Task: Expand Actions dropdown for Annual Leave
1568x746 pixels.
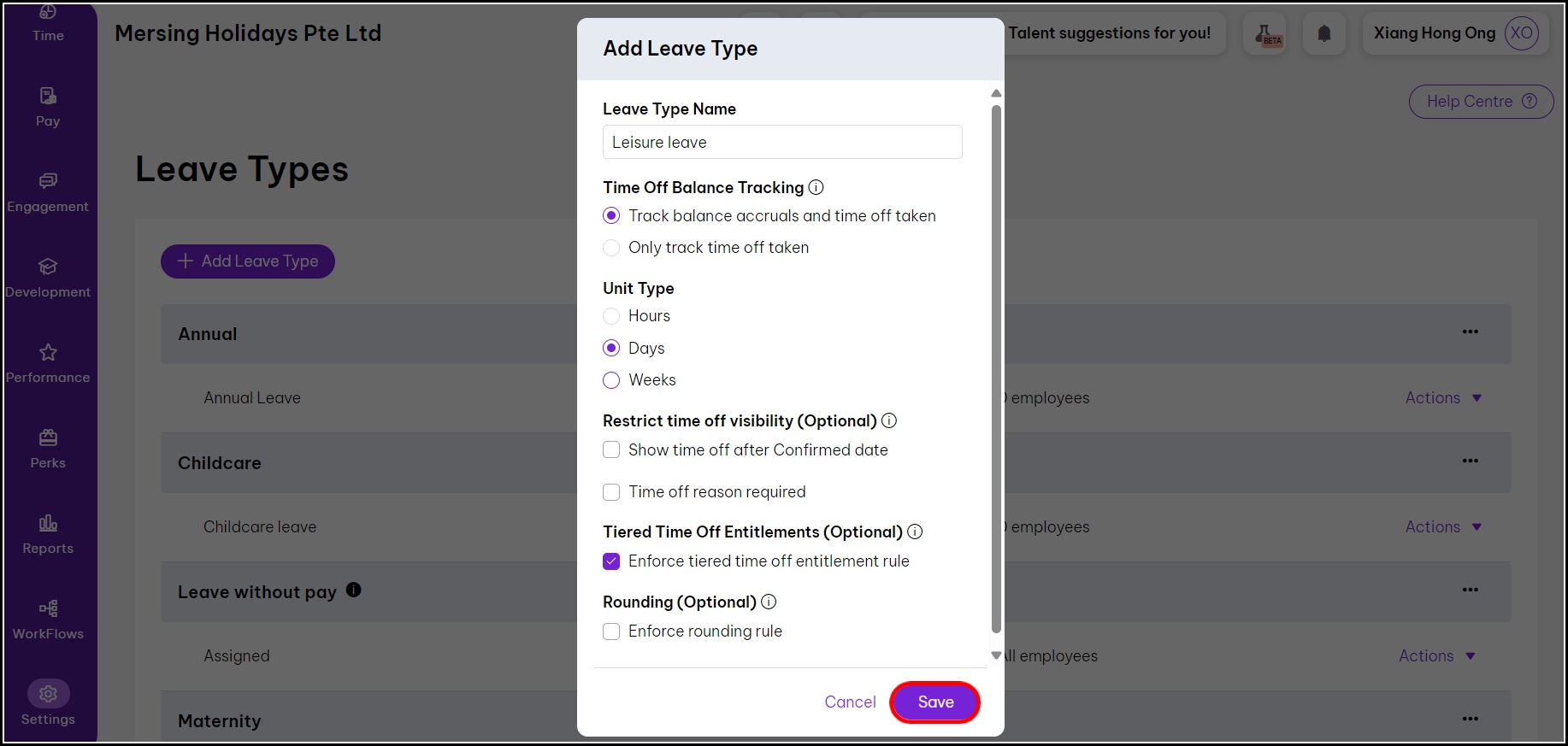Action: (1443, 398)
